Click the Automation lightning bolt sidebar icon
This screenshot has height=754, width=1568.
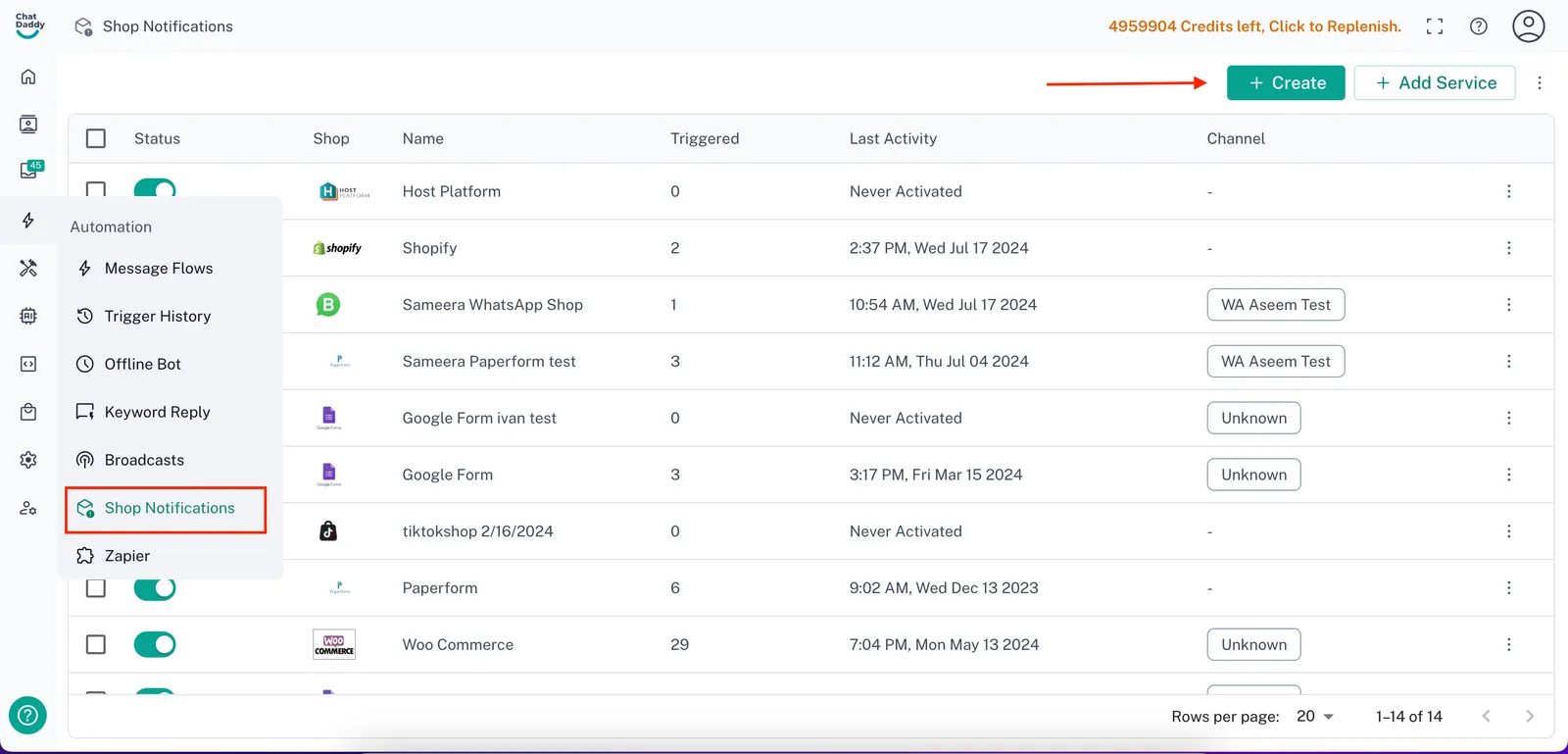click(28, 221)
